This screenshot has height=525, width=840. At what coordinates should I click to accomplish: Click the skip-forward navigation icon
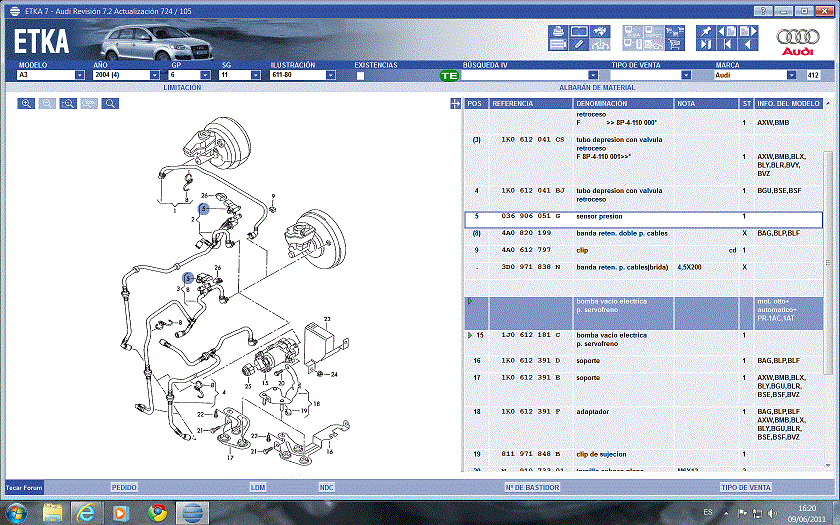(706, 44)
